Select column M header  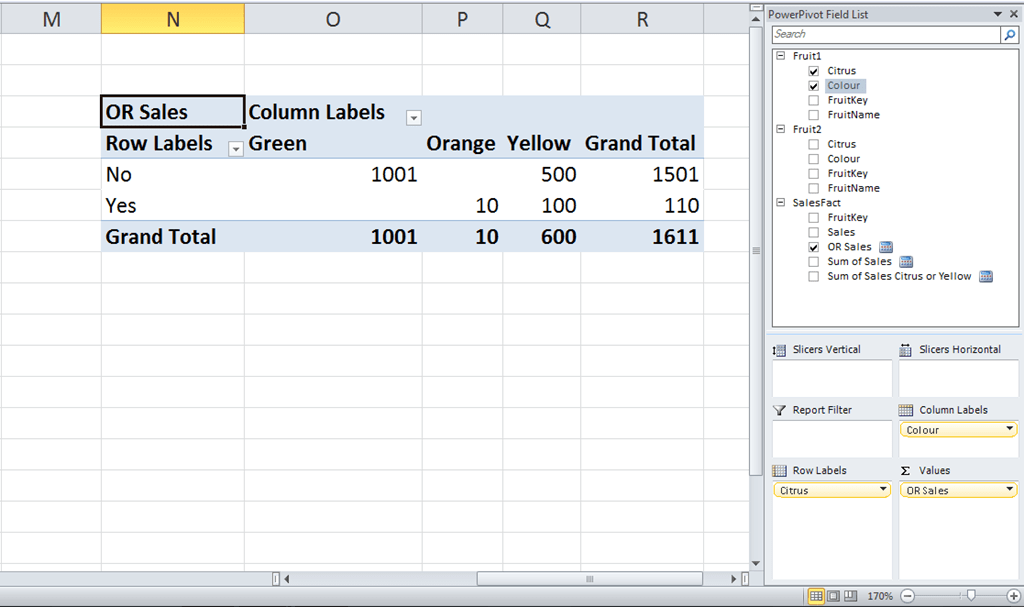point(51,20)
